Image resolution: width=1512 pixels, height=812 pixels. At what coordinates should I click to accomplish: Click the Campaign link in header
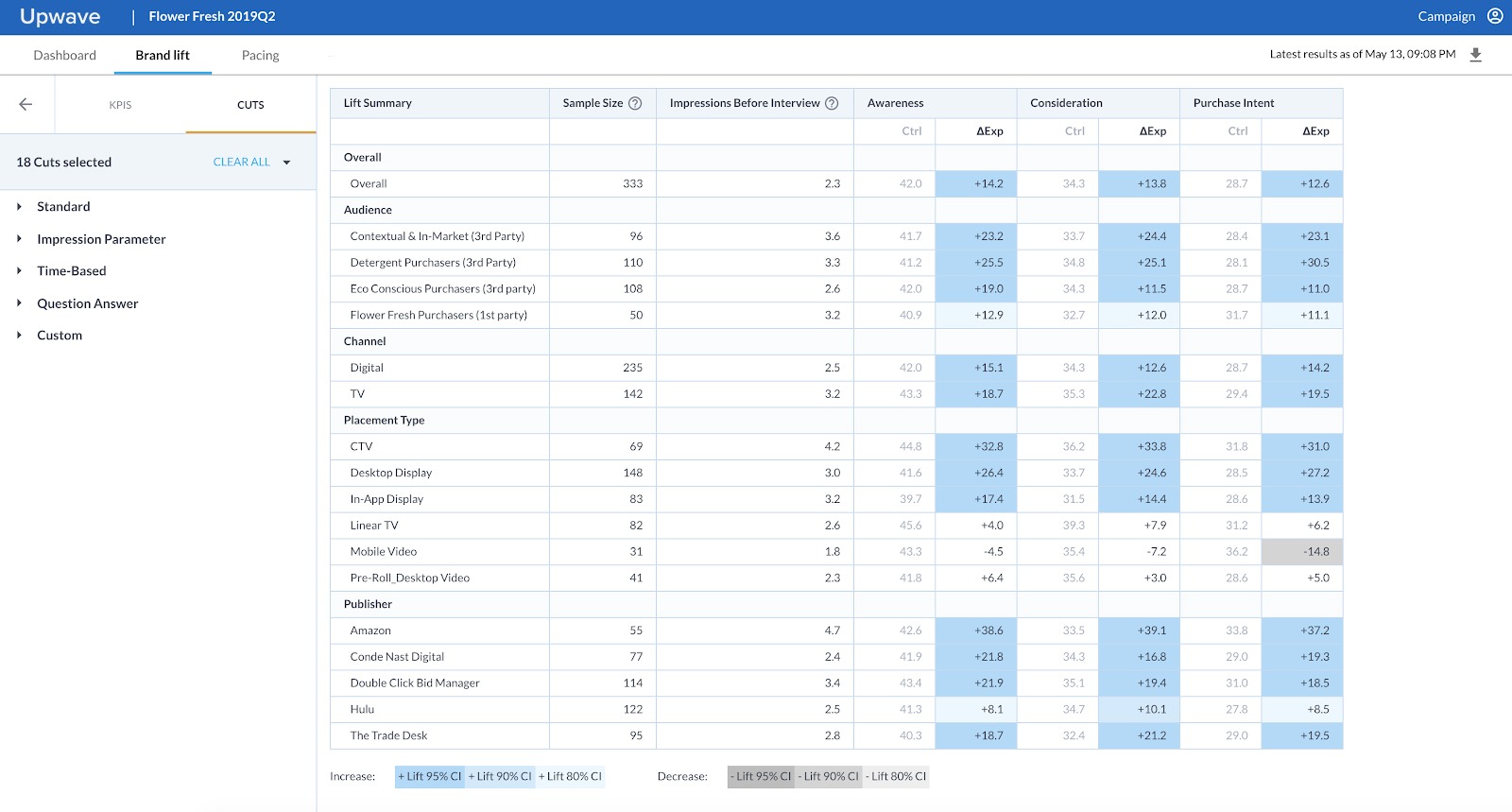click(x=1446, y=16)
